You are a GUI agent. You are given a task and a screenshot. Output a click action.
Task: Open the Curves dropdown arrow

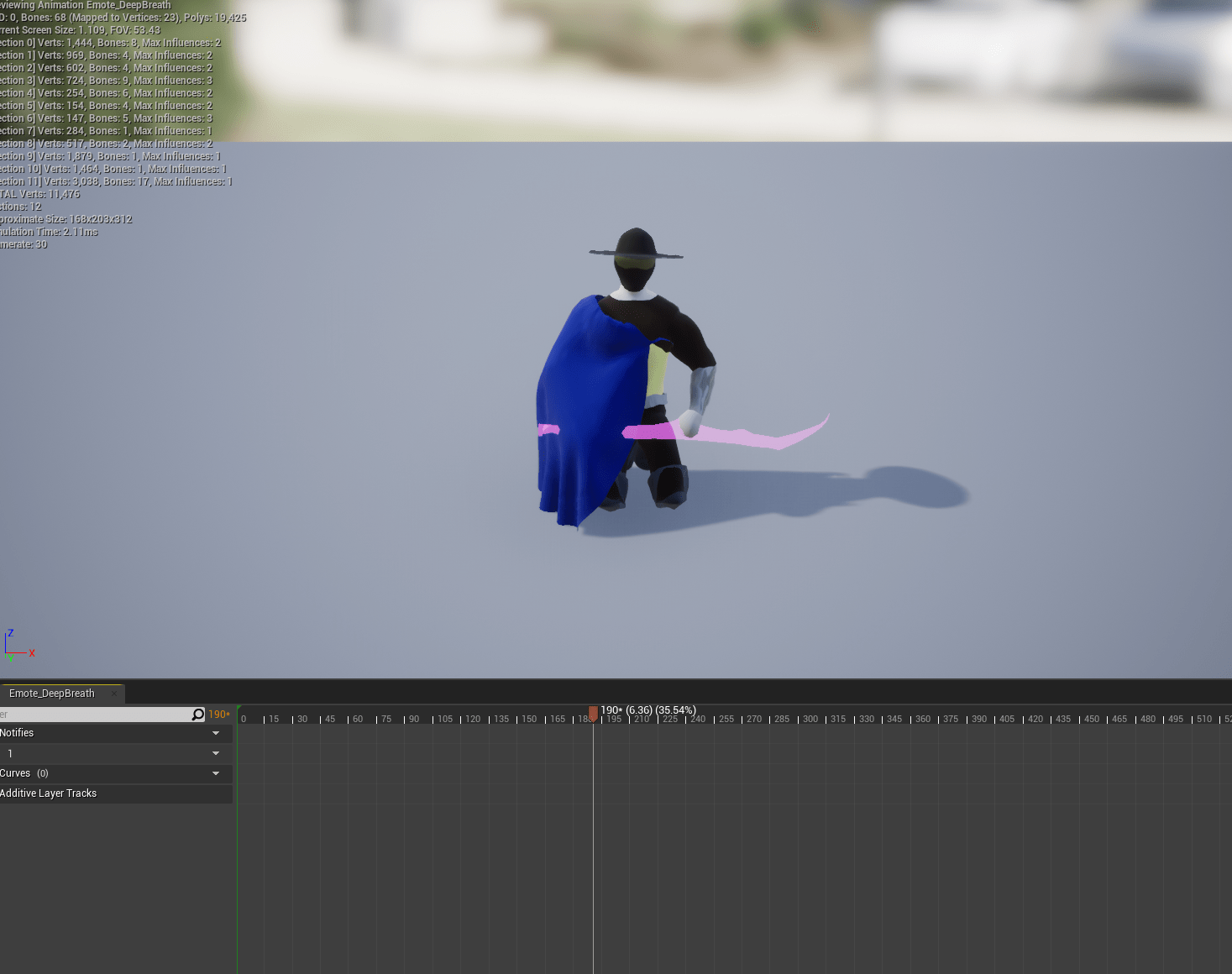pyautogui.click(x=216, y=773)
